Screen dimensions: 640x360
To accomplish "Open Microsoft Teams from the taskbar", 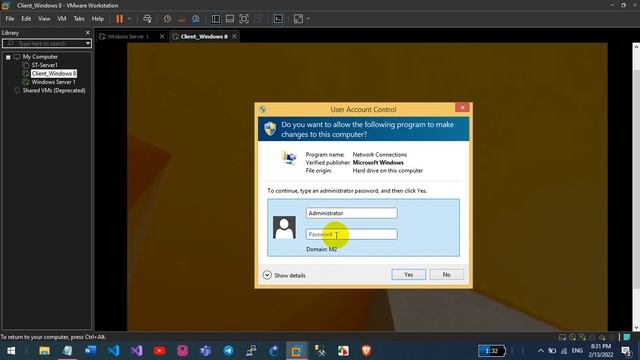I will [x=206, y=351].
